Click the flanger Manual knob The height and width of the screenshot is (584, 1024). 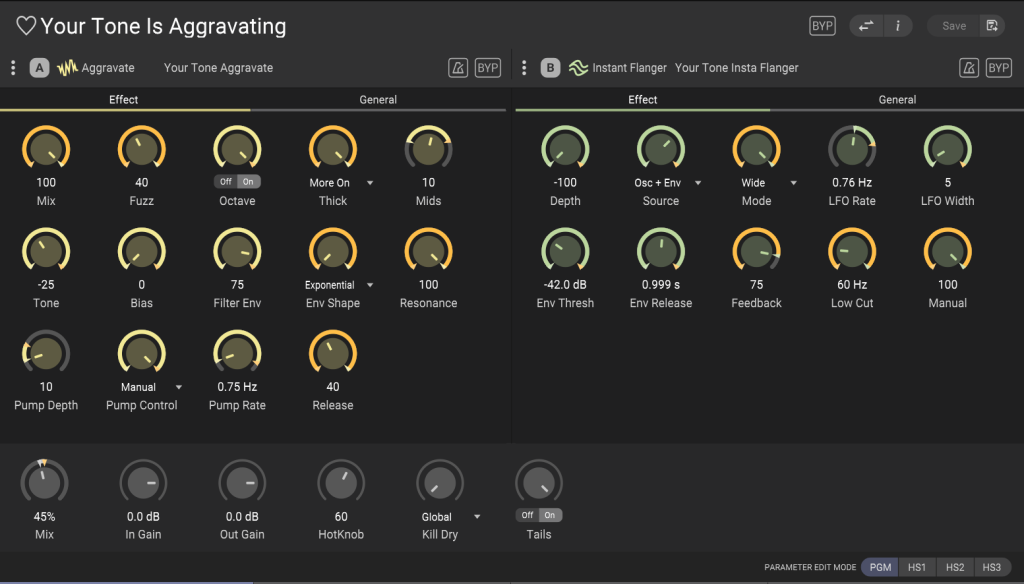(948, 251)
